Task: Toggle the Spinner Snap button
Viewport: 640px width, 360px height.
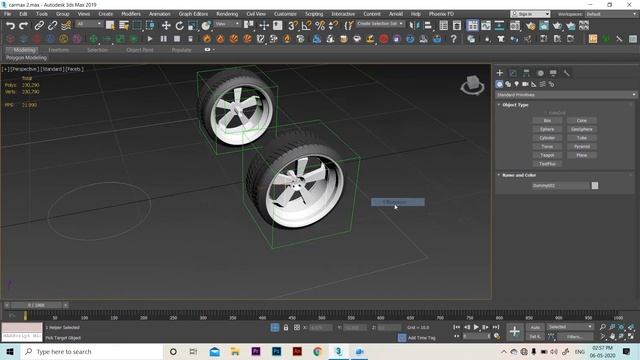Action: [333, 26]
